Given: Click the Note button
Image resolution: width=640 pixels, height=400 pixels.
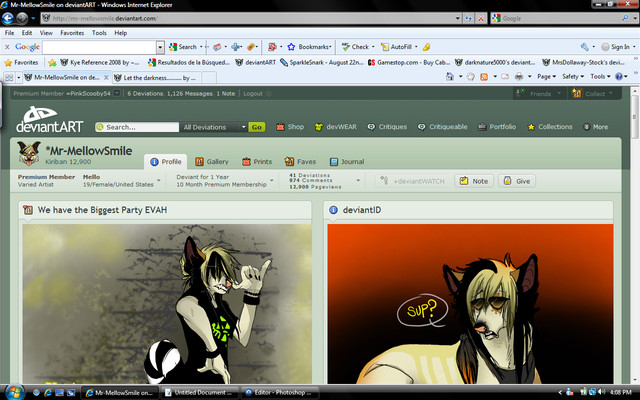Looking at the screenshot, I should coord(474,181).
